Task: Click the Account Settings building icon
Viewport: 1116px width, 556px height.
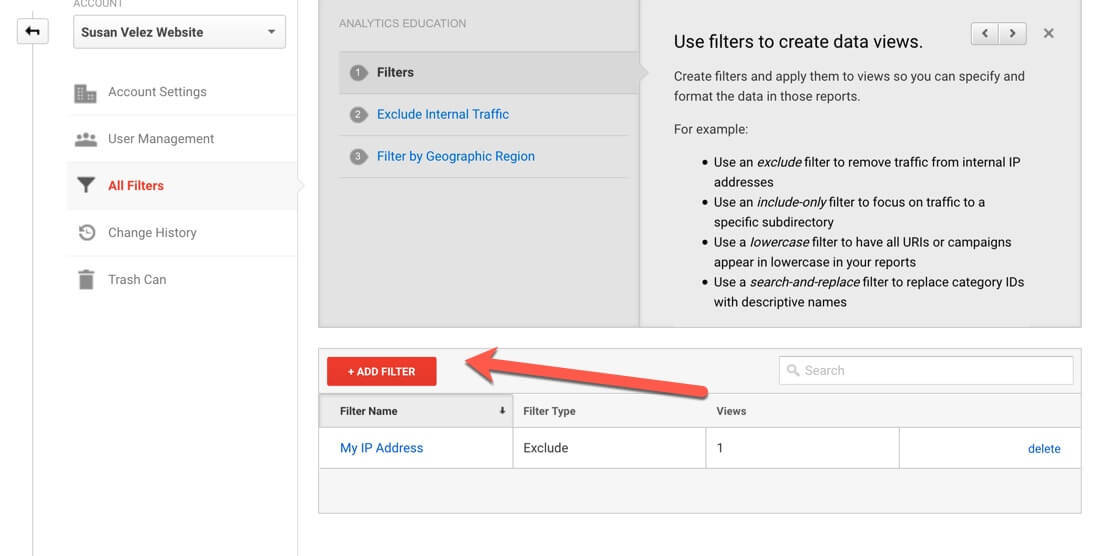Action: point(86,92)
